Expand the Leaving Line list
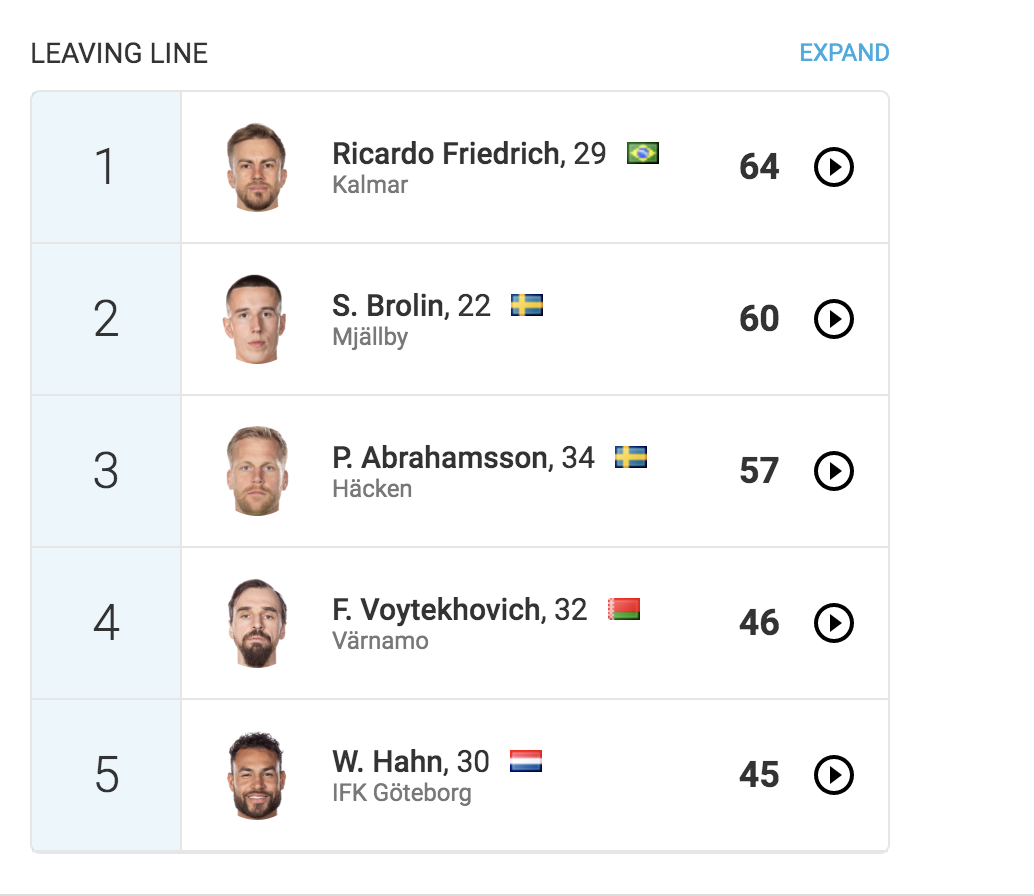Image resolution: width=1034 pixels, height=896 pixels. 844,53
